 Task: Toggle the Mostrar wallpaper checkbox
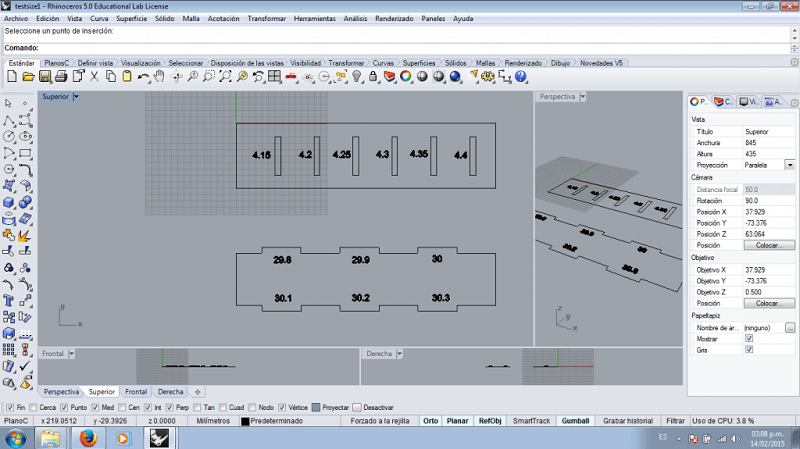point(749,338)
